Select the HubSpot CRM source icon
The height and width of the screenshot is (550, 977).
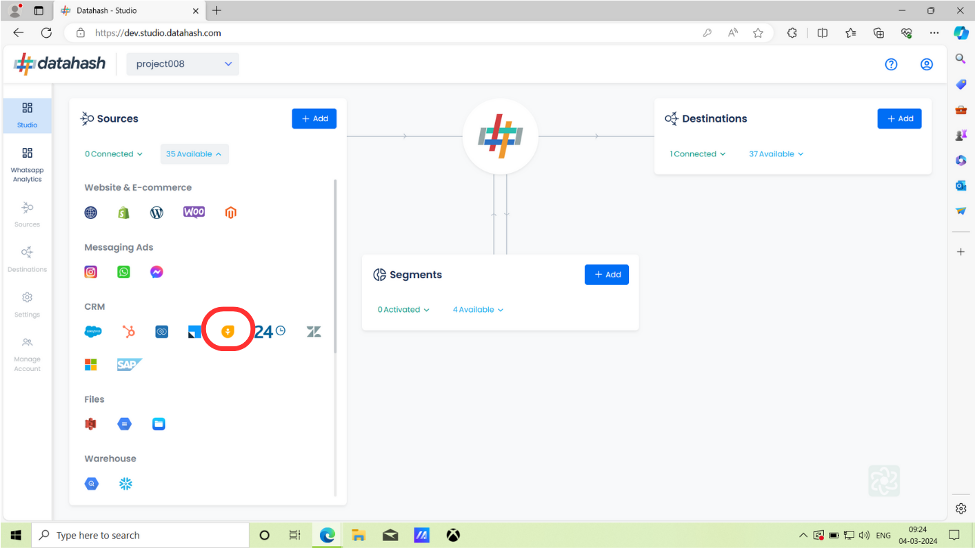pyautogui.click(x=128, y=332)
